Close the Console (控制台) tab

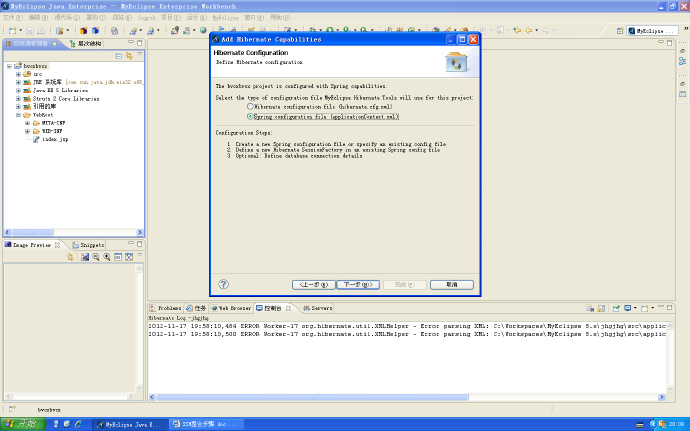pyautogui.click(x=289, y=308)
